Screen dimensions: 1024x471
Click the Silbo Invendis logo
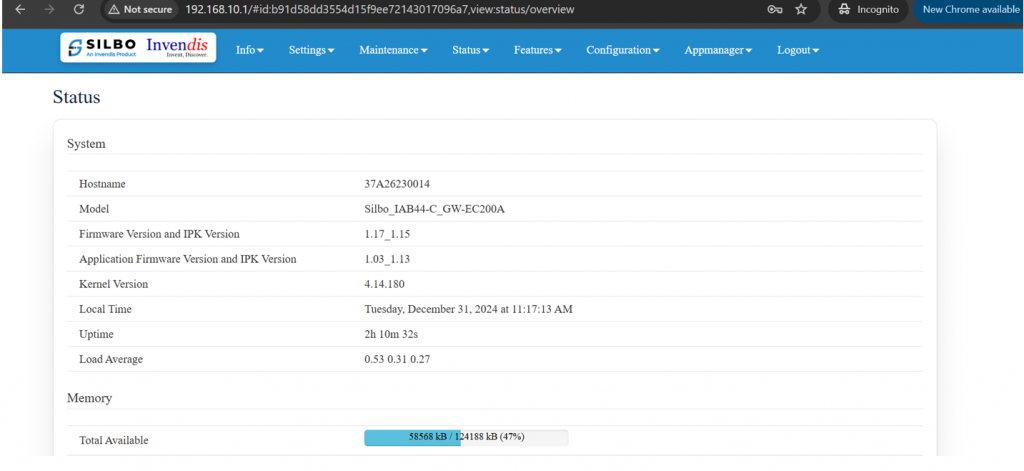138,48
